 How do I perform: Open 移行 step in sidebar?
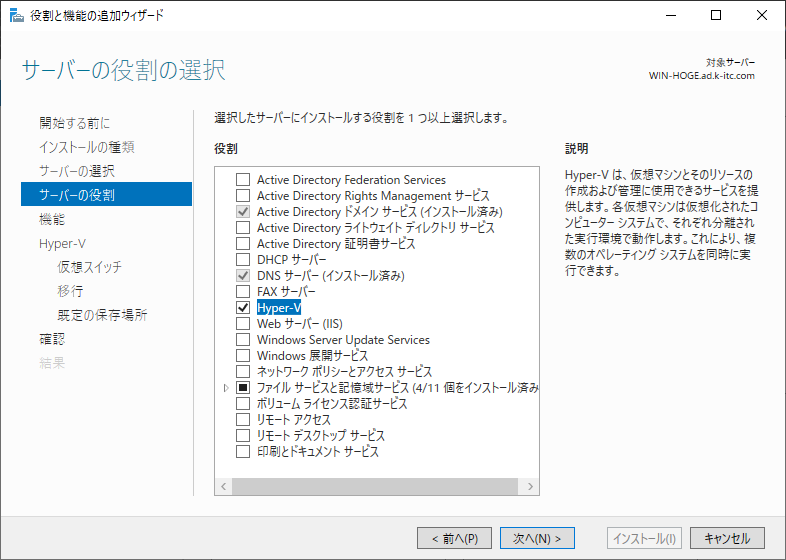coord(70,291)
